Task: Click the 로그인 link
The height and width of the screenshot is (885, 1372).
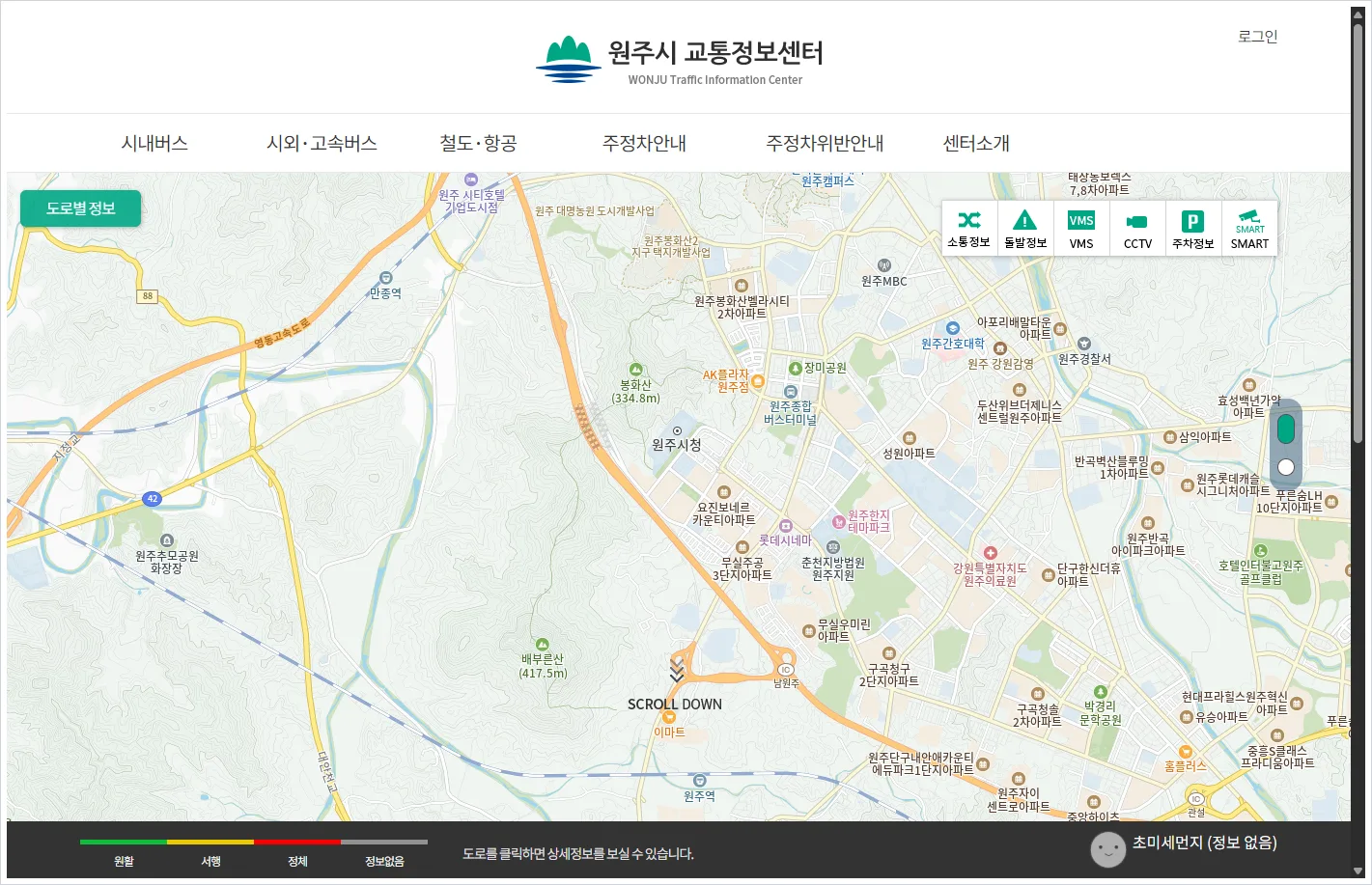Action: point(1257,37)
